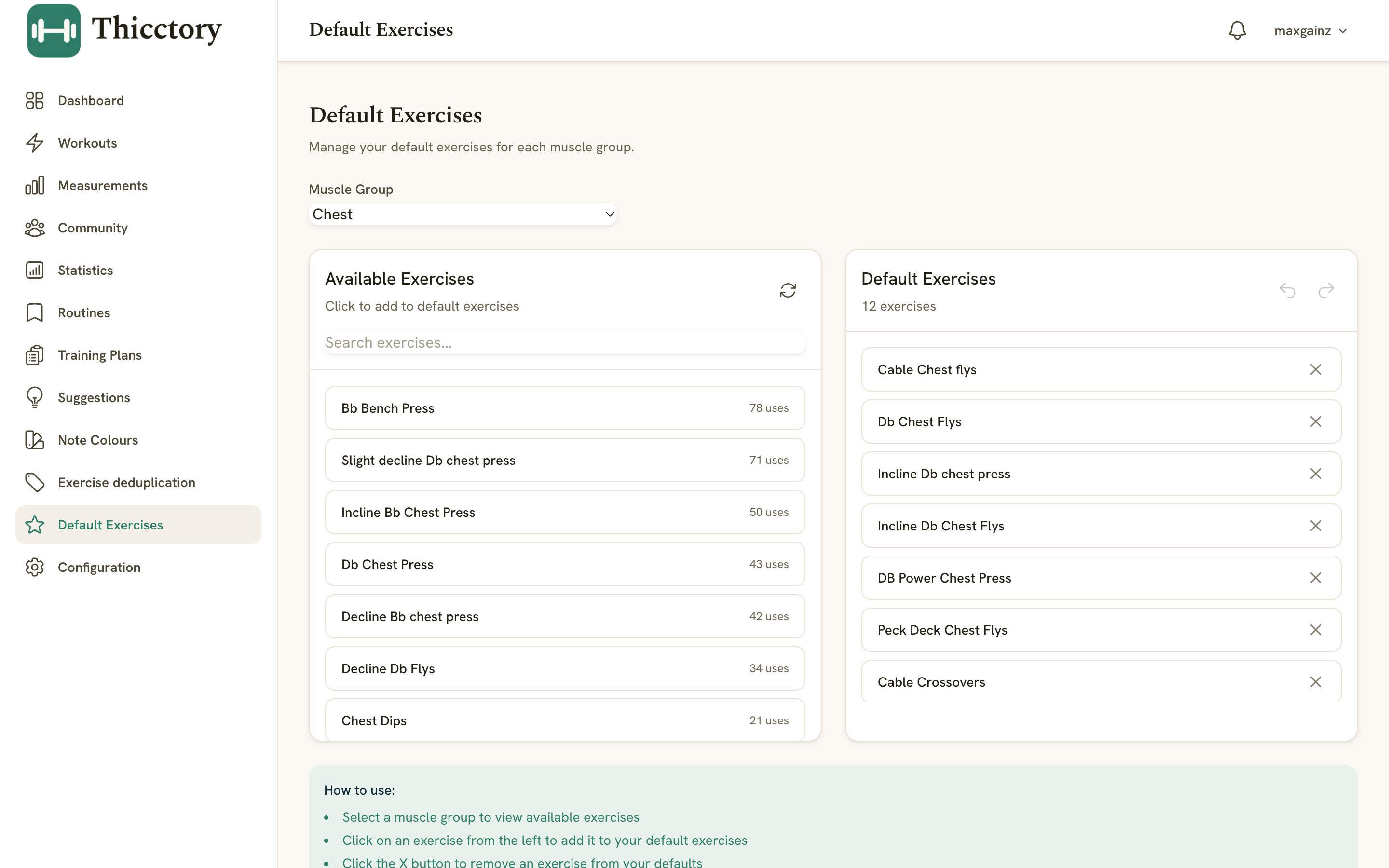Remove Peck Deck Chest Flys from defaults
Screen dimensions: 1389x868
tap(1316, 630)
